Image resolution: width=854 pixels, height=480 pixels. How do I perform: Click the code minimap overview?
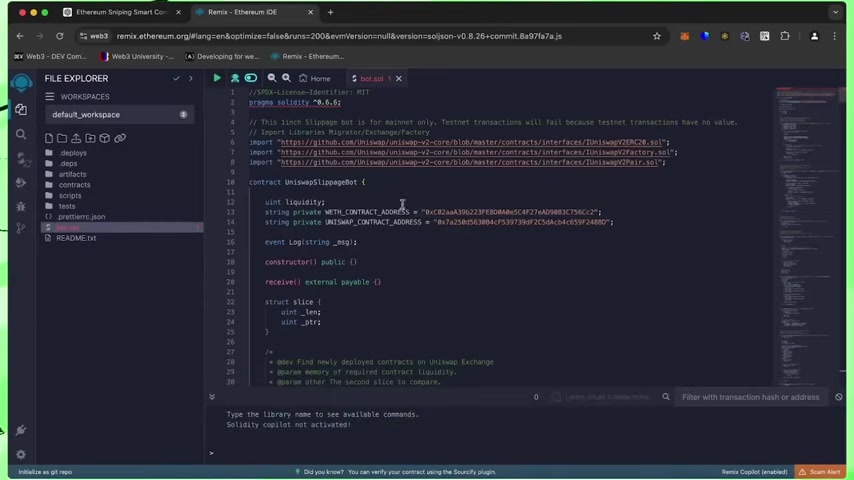pyautogui.click(x=809, y=237)
